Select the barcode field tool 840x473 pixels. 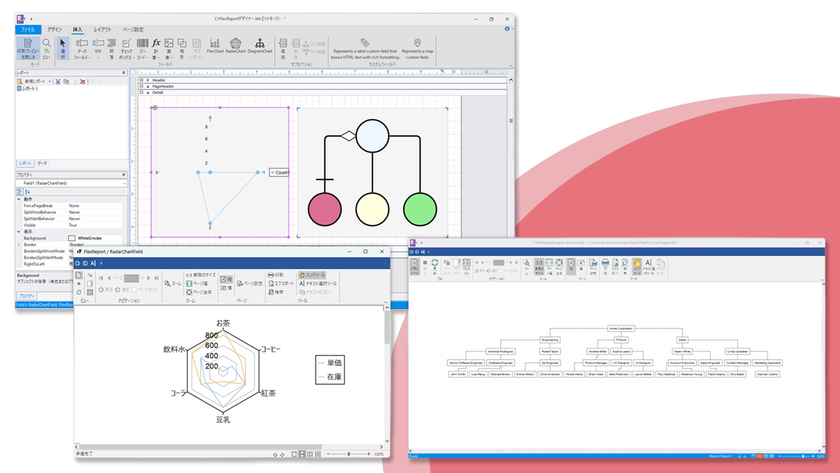pyautogui.click(x=142, y=48)
